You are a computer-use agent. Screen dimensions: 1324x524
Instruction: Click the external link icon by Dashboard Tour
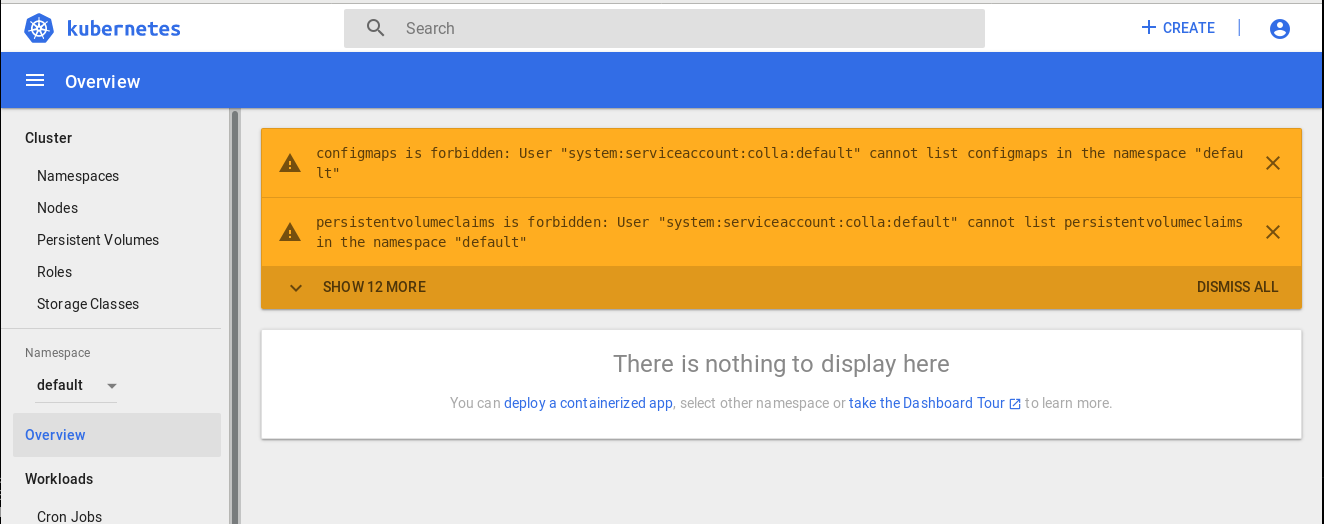[x=1015, y=404]
